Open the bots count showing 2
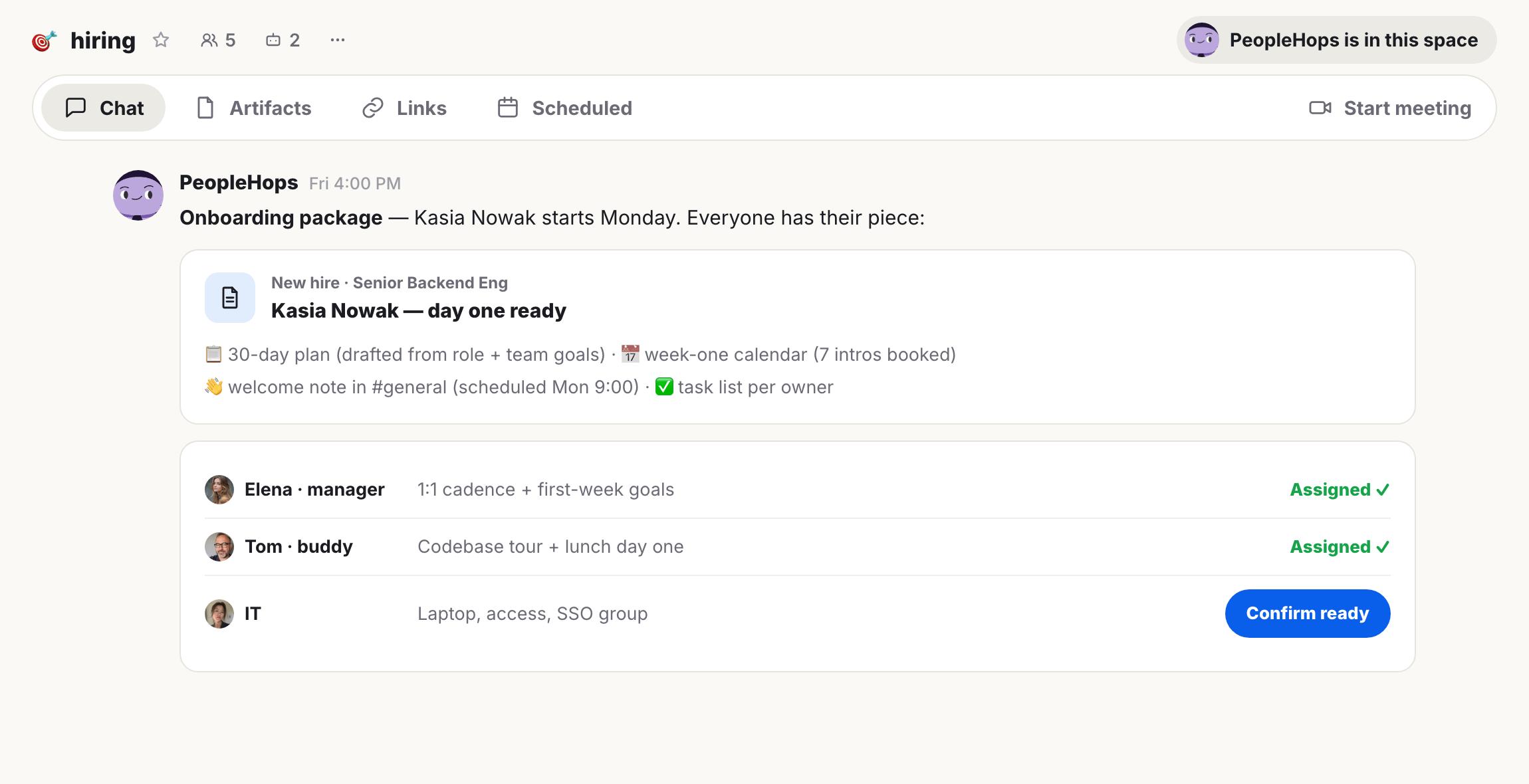Viewport: 1529px width, 784px height. pyautogui.click(x=283, y=40)
